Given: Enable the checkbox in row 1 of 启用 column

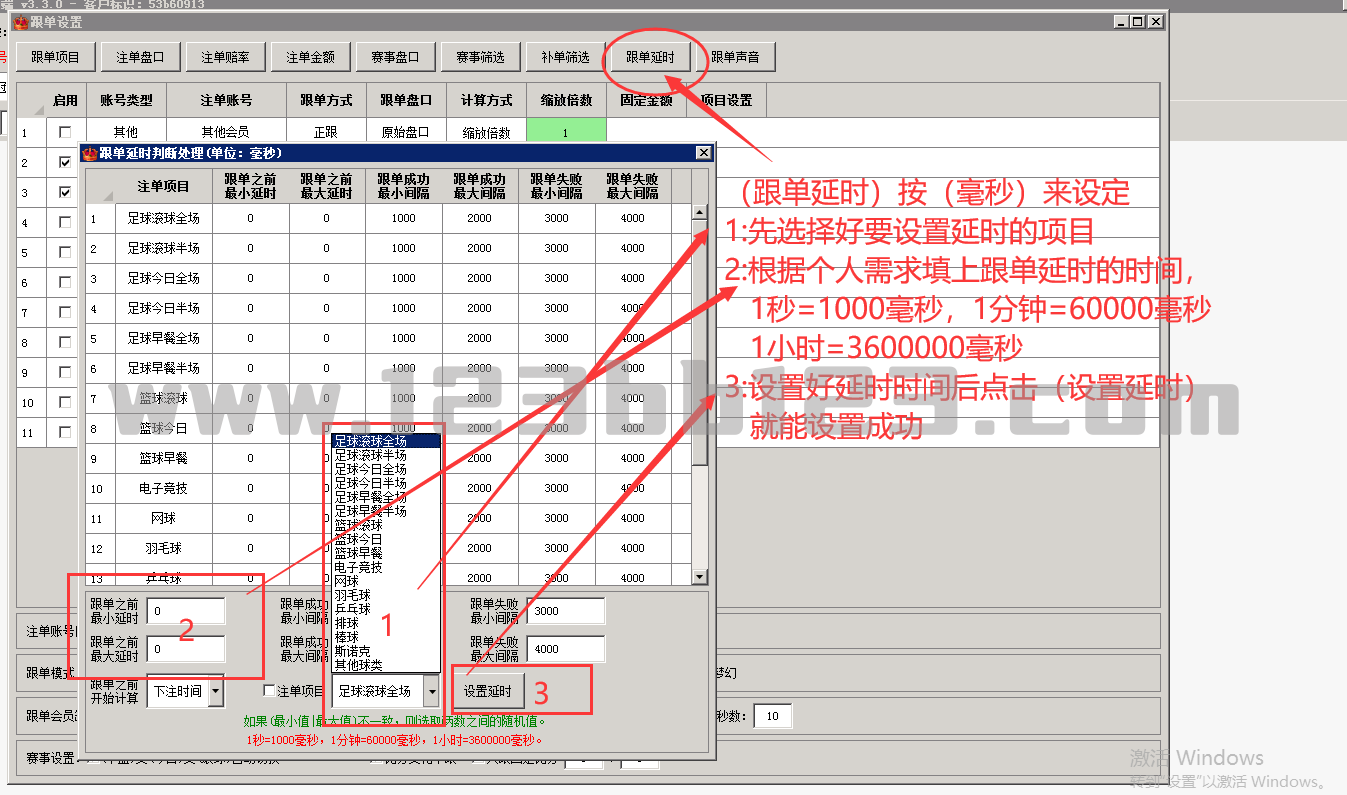Looking at the screenshot, I should (65, 132).
